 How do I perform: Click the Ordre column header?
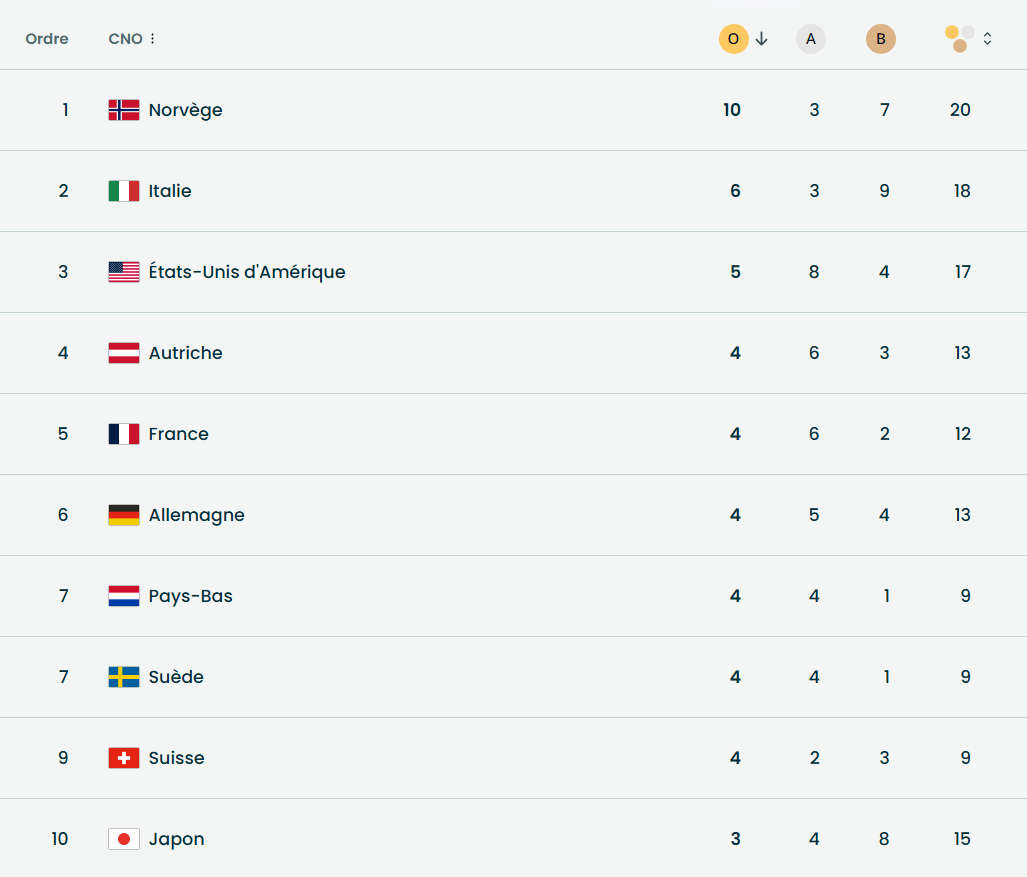point(47,39)
